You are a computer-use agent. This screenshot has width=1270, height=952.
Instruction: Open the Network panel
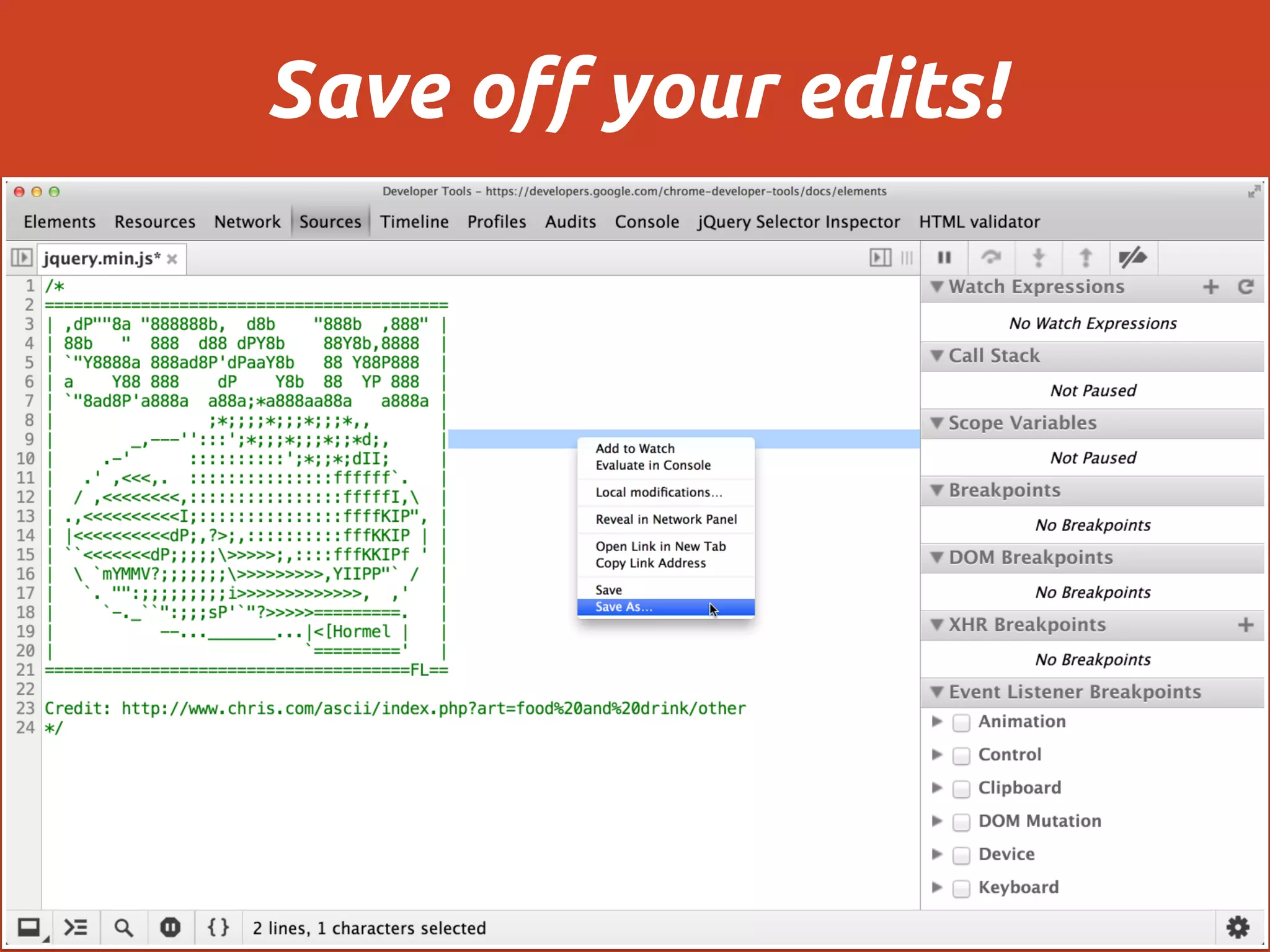coord(247,222)
